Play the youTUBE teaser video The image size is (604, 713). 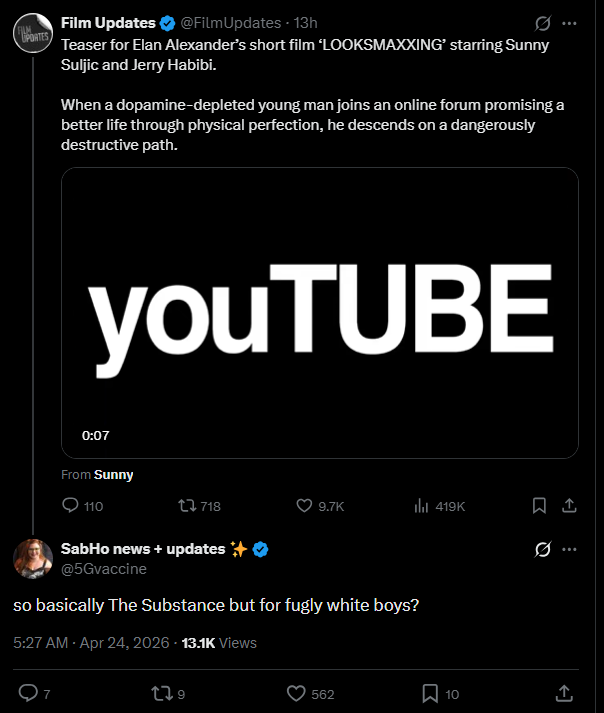click(320, 312)
